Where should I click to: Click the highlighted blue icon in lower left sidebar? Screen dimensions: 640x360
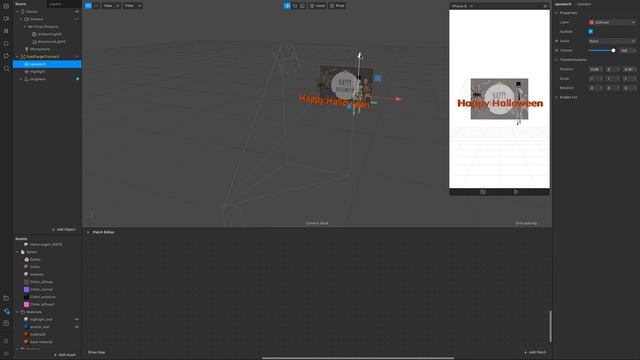pos(7,311)
